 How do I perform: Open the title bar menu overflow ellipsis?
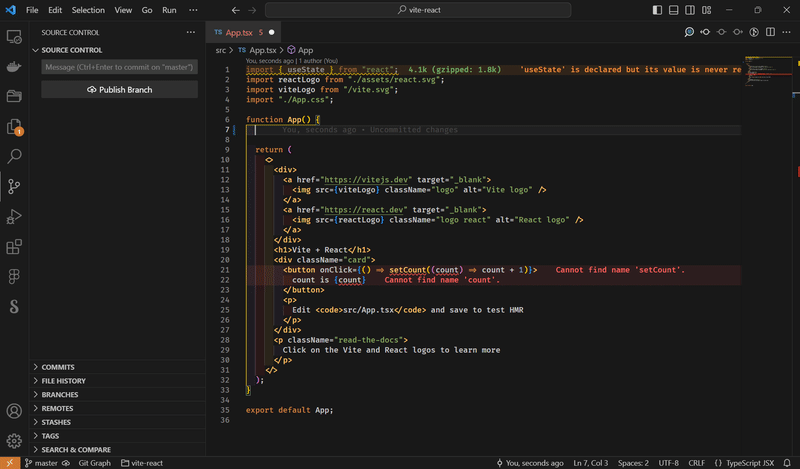coord(193,10)
